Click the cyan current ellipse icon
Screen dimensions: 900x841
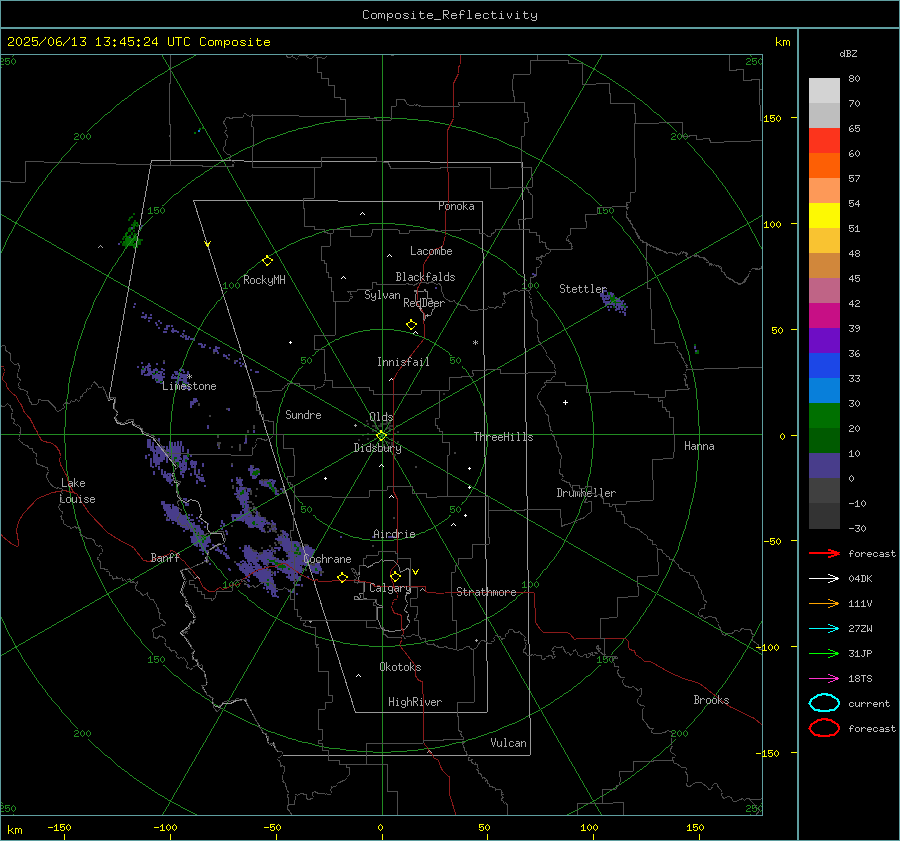point(824,703)
